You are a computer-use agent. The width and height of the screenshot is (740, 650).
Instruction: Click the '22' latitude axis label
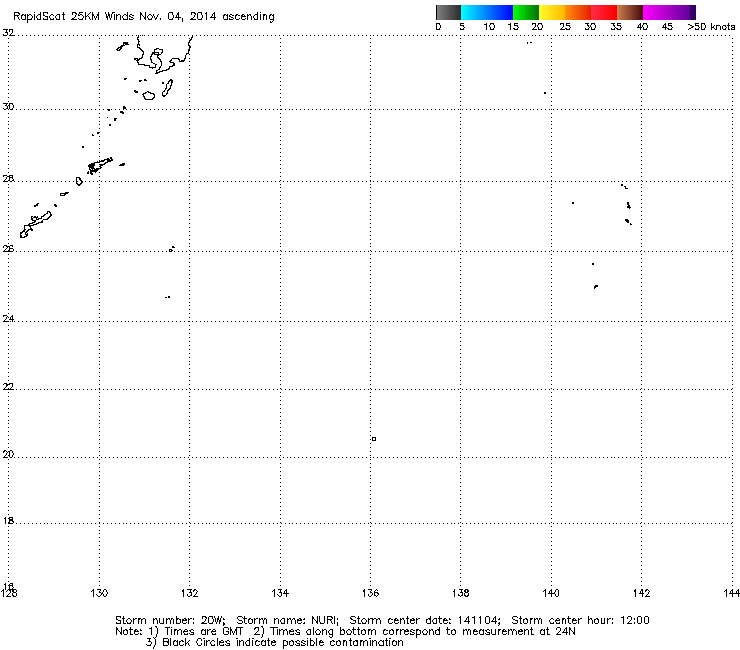8,387
